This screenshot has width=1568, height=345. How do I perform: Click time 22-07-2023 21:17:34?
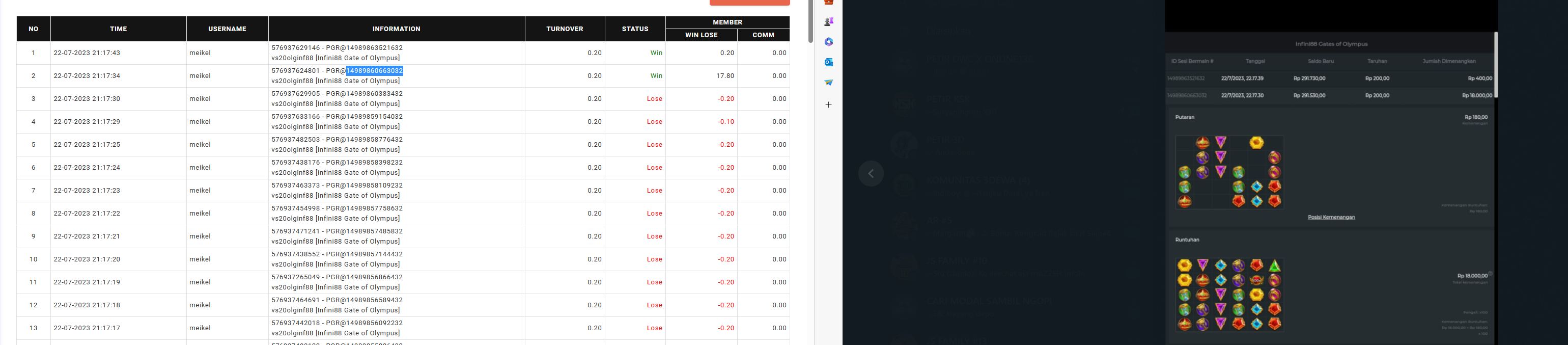(87, 75)
